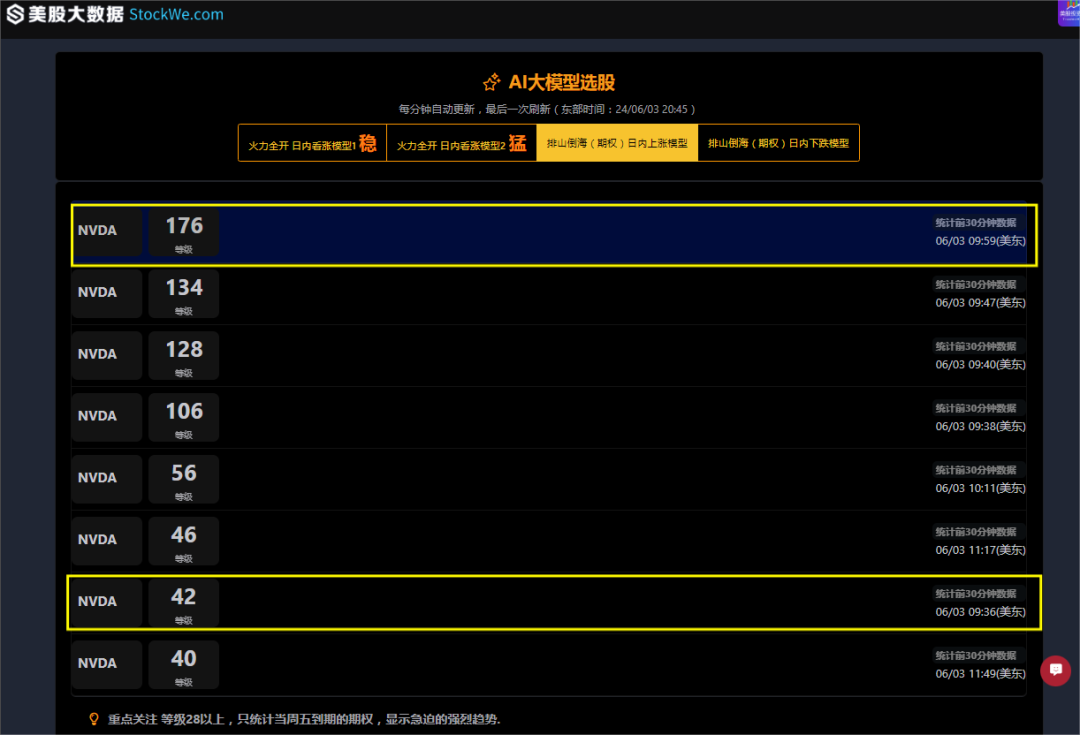Select the level 40 badge
The height and width of the screenshot is (735, 1080).
click(184, 665)
